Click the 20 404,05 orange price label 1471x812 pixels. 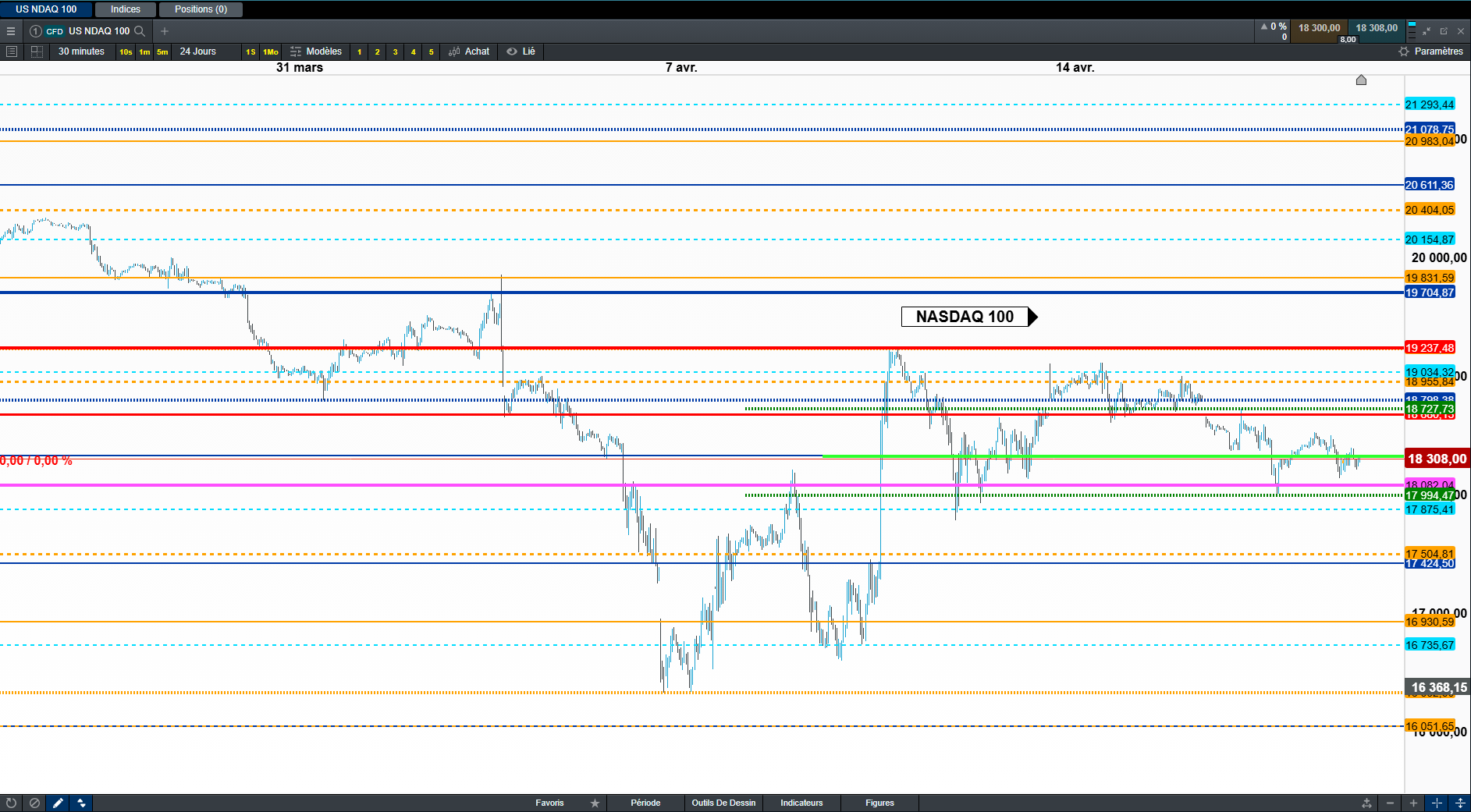click(x=1430, y=210)
